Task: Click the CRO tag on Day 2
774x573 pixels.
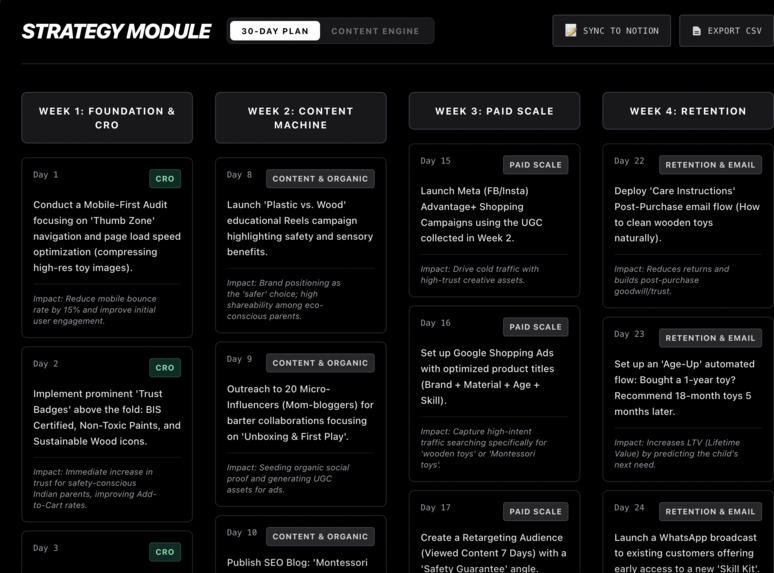Action: click(165, 368)
